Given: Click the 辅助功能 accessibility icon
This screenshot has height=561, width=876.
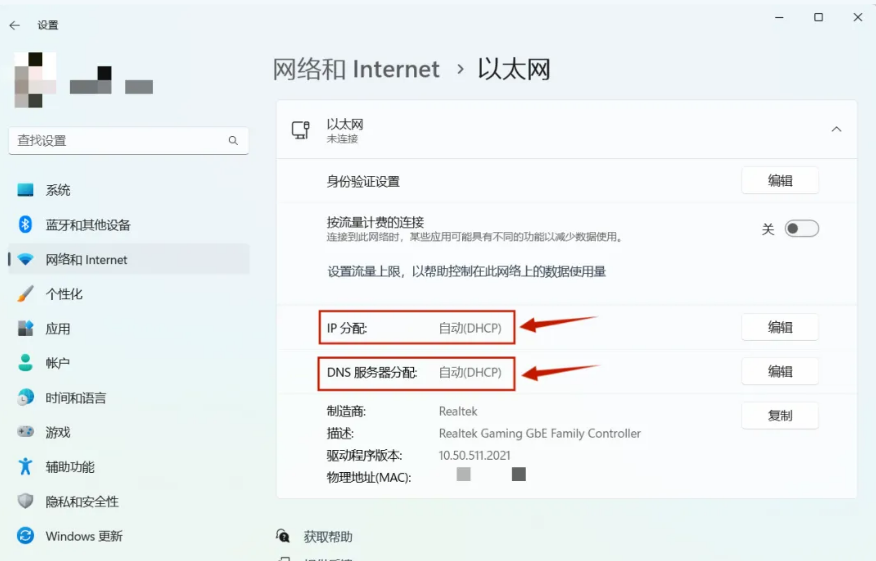Looking at the screenshot, I should (x=26, y=467).
